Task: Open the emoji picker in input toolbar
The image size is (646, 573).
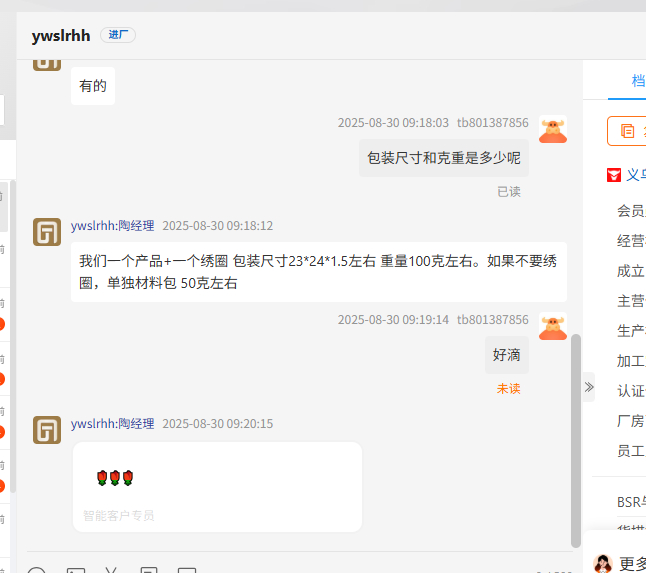Action: point(37,570)
